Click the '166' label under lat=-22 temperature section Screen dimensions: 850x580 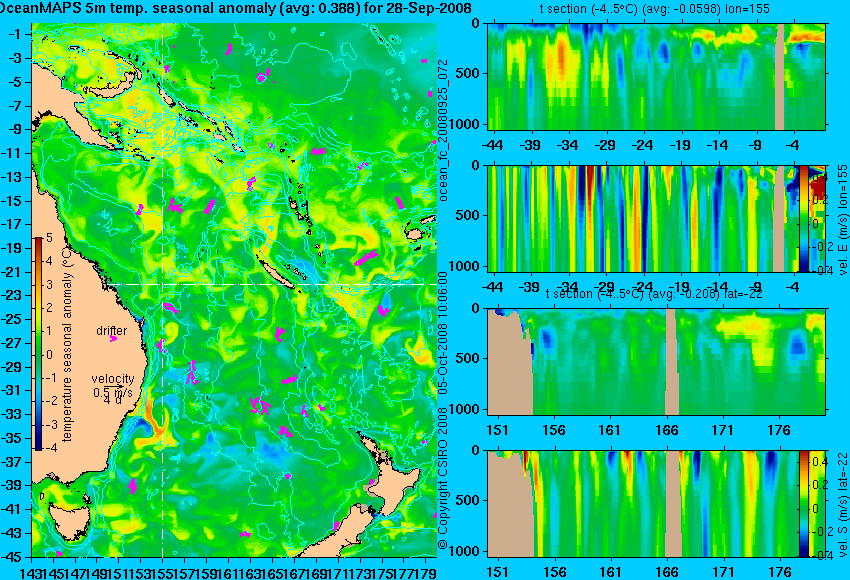(x=667, y=430)
